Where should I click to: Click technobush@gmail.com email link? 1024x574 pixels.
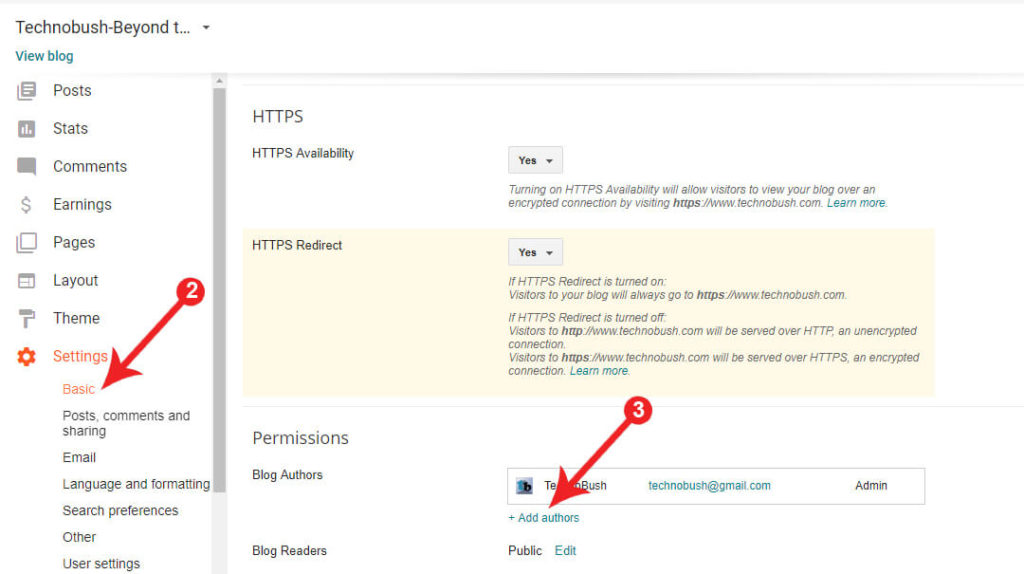point(709,485)
